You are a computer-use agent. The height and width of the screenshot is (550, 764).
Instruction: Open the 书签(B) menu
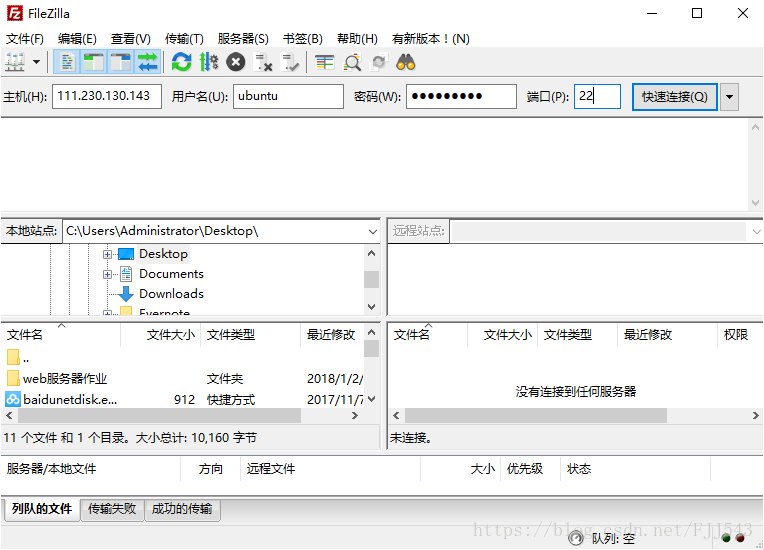pyautogui.click(x=303, y=38)
